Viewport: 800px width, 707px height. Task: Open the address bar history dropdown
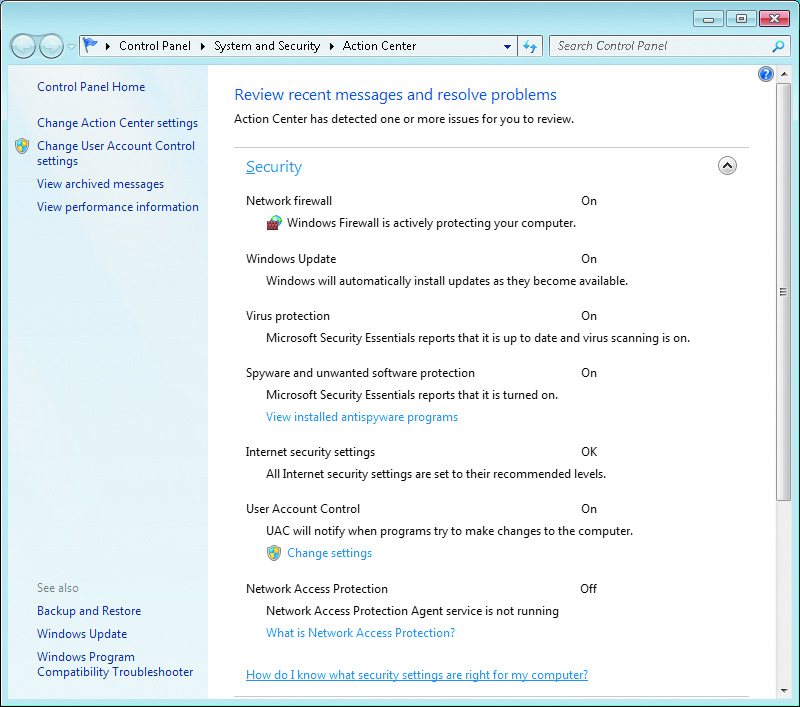click(507, 46)
